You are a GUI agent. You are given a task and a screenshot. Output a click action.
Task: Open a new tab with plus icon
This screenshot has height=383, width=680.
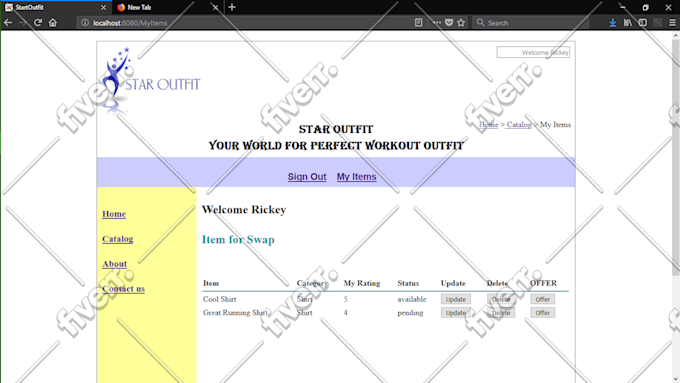coord(232,7)
